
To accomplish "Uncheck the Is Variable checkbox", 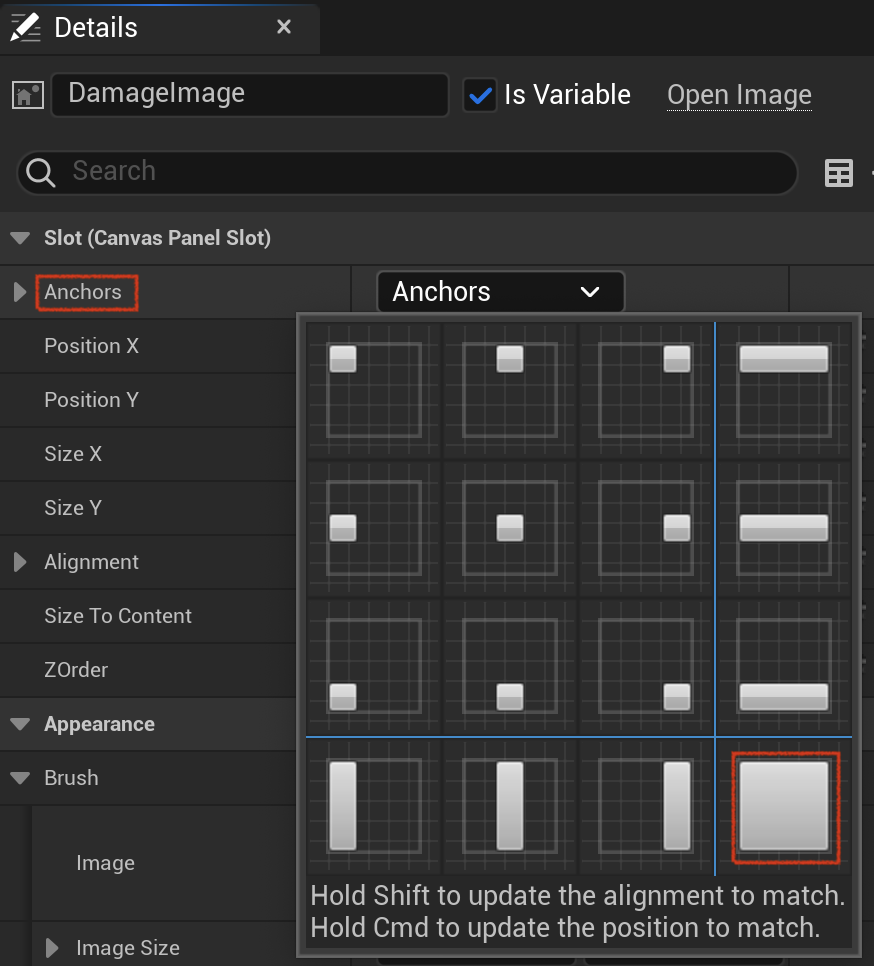I will click(480, 95).
